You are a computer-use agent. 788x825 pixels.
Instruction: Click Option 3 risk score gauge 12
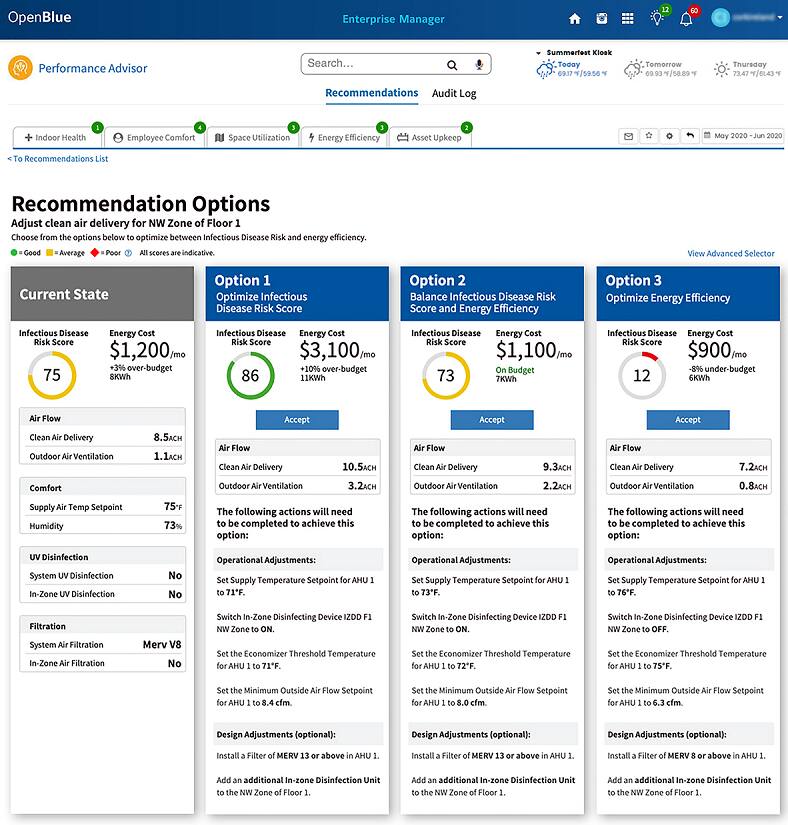tap(642, 376)
